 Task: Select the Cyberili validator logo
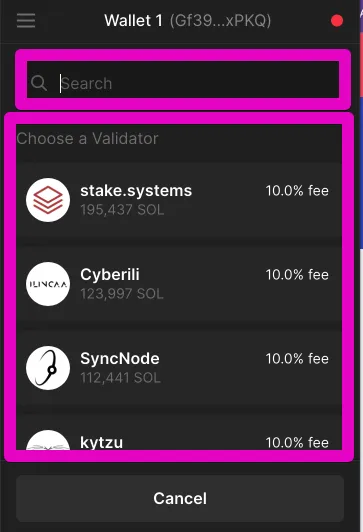[48, 284]
